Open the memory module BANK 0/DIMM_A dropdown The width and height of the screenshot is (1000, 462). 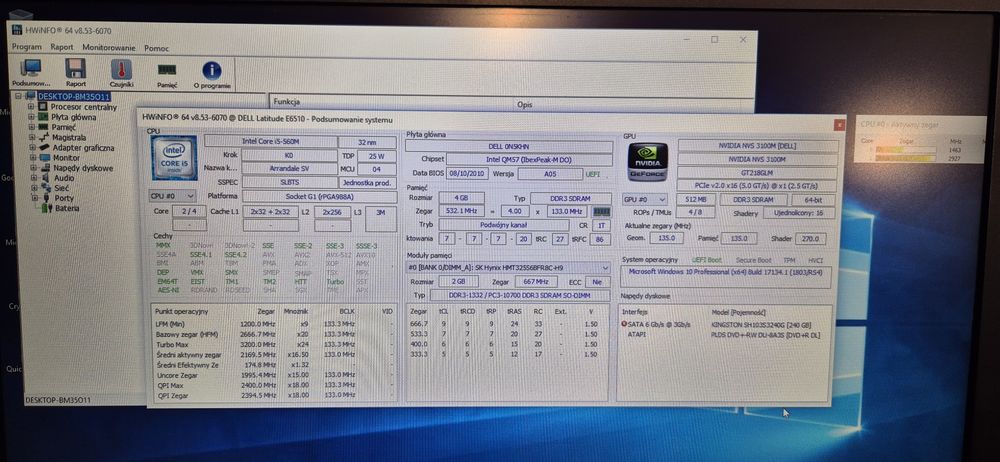pos(508,268)
